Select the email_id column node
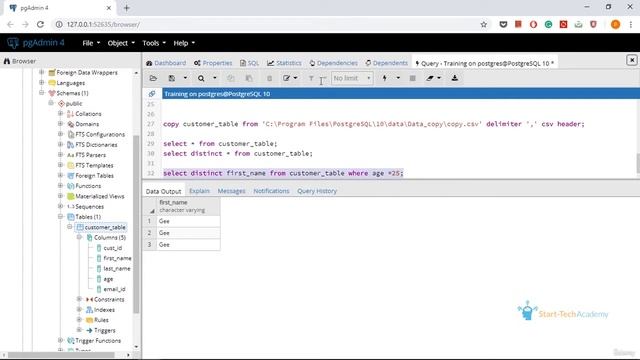Image resolution: width=640 pixels, height=360 pixels. [x=114, y=289]
